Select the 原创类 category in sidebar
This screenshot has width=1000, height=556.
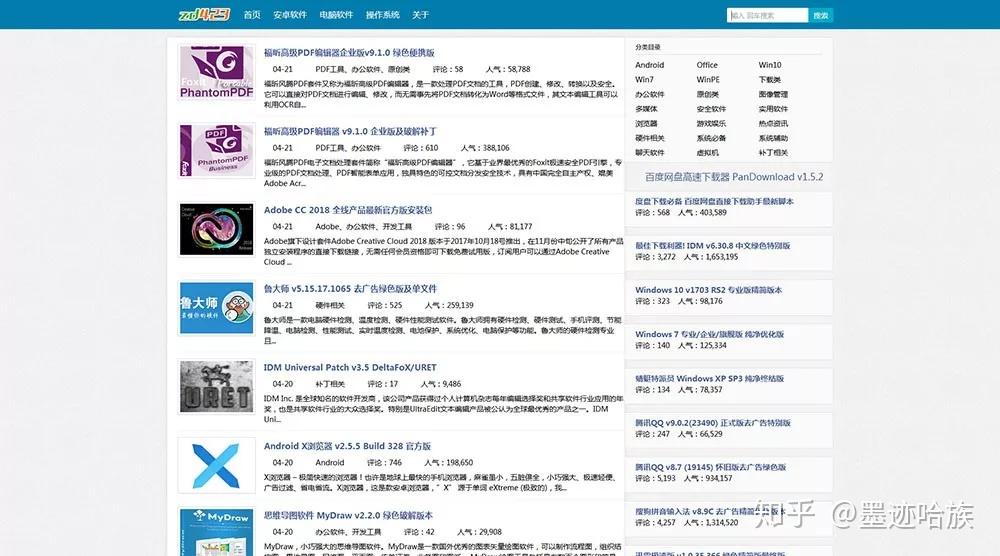[x=708, y=94]
